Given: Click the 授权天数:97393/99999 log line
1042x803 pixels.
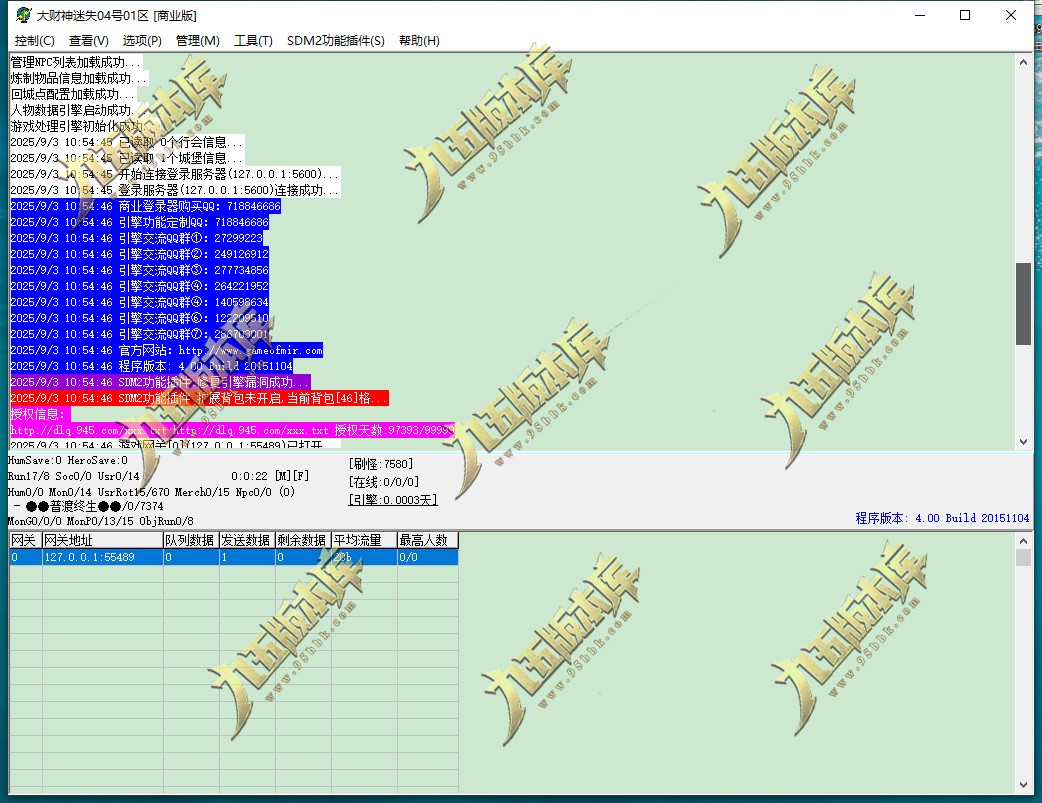Looking at the screenshot, I should click(233, 430).
